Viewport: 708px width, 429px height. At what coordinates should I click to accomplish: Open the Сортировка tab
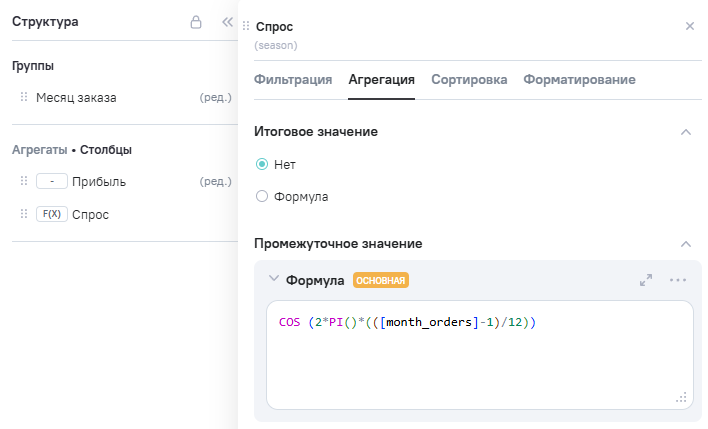click(469, 80)
